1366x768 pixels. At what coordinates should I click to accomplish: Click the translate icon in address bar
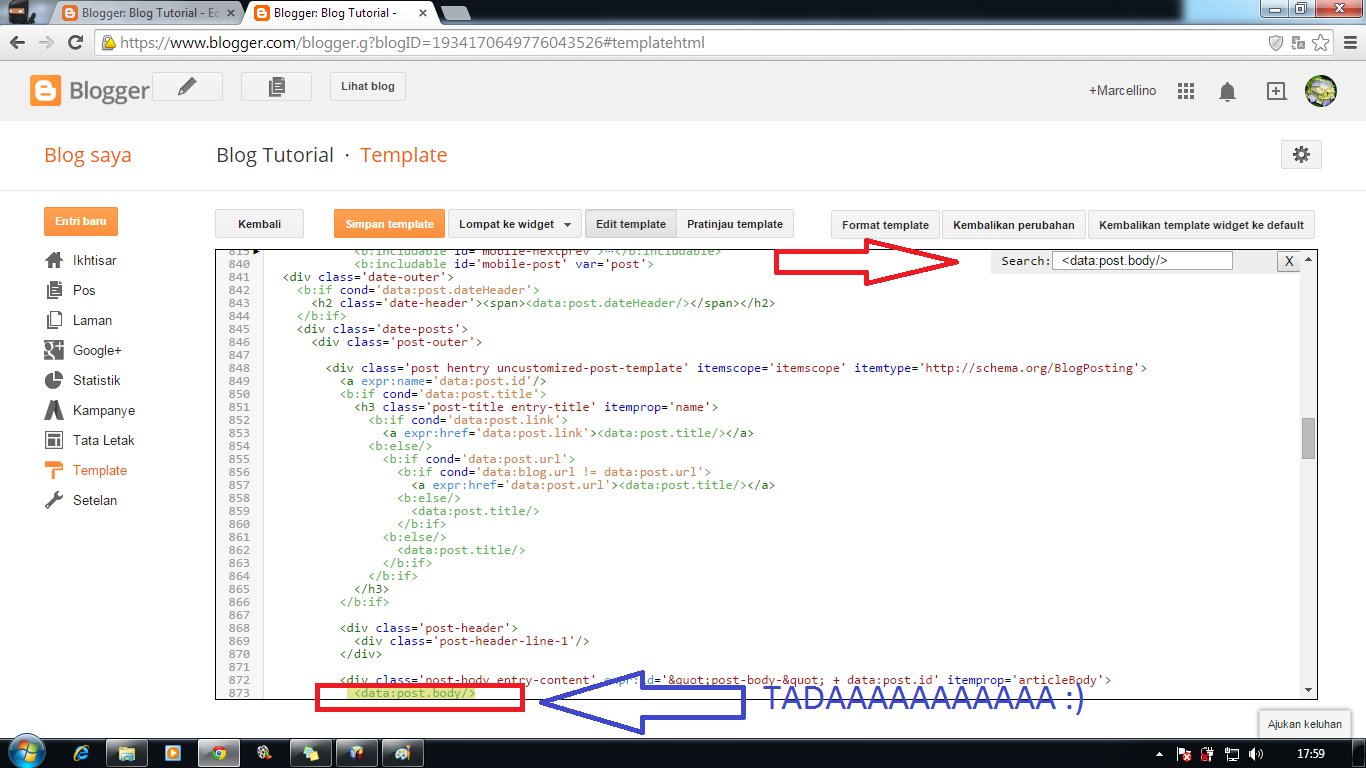tap(1298, 43)
